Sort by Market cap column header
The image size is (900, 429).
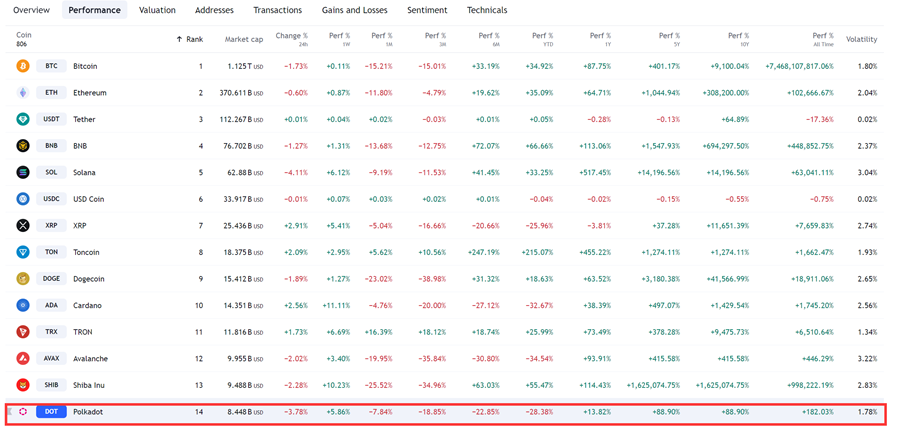click(243, 39)
